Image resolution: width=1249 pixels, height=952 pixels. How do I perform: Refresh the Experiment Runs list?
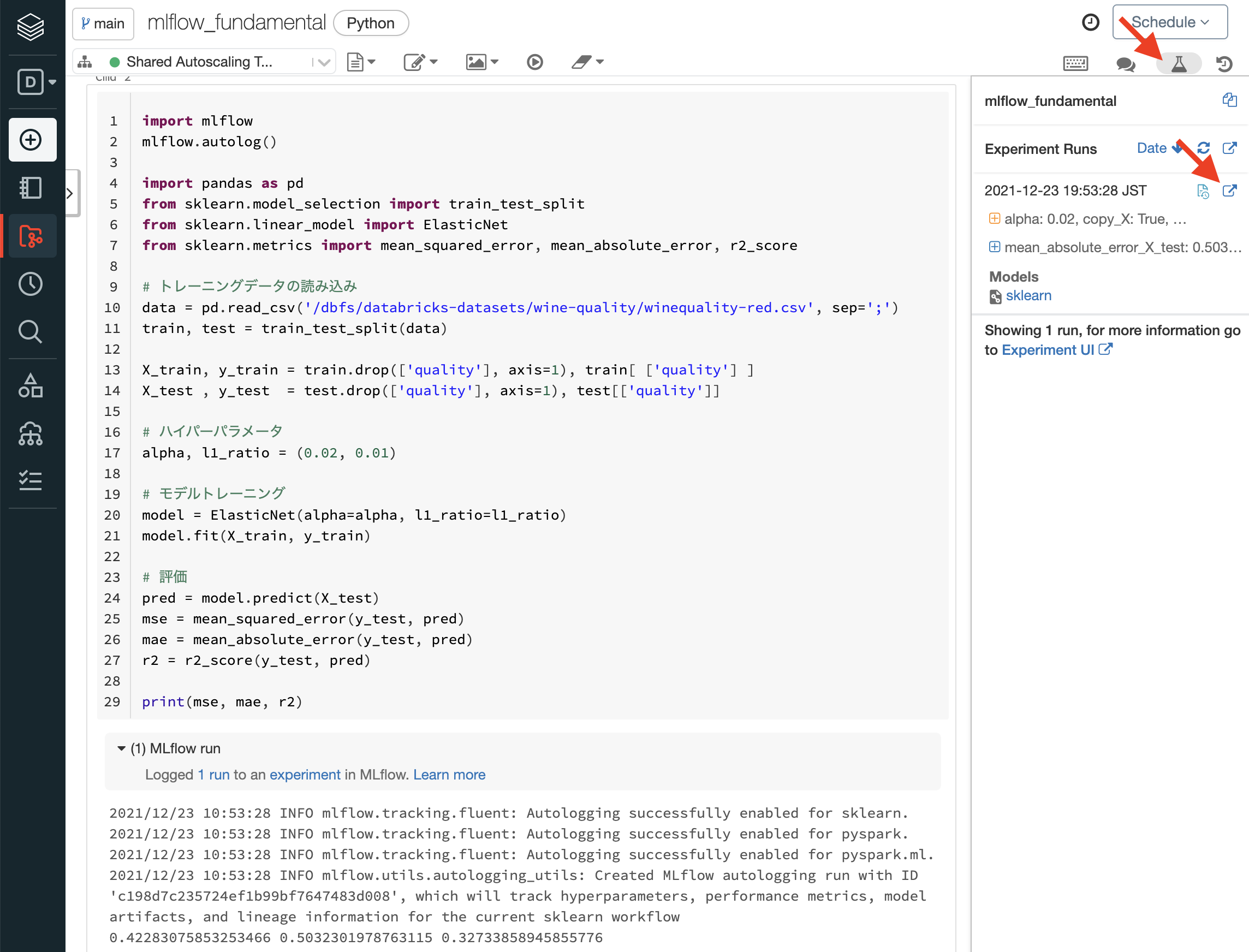point(1203,148)
